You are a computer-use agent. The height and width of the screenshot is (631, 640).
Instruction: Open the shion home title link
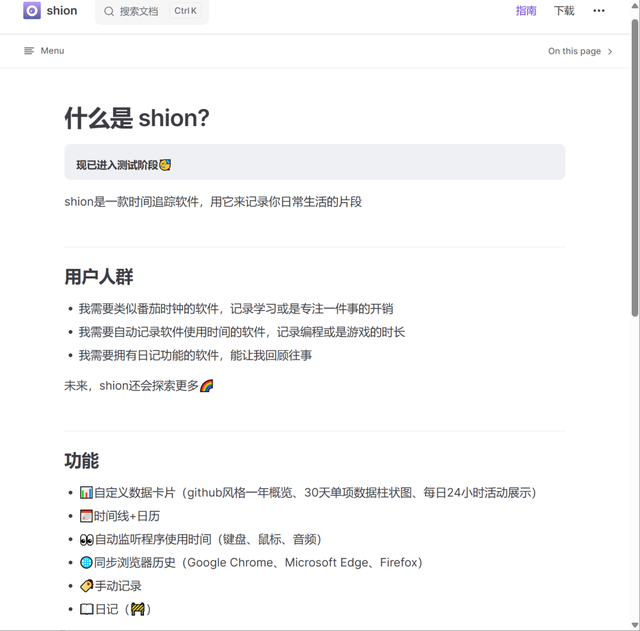62,11
